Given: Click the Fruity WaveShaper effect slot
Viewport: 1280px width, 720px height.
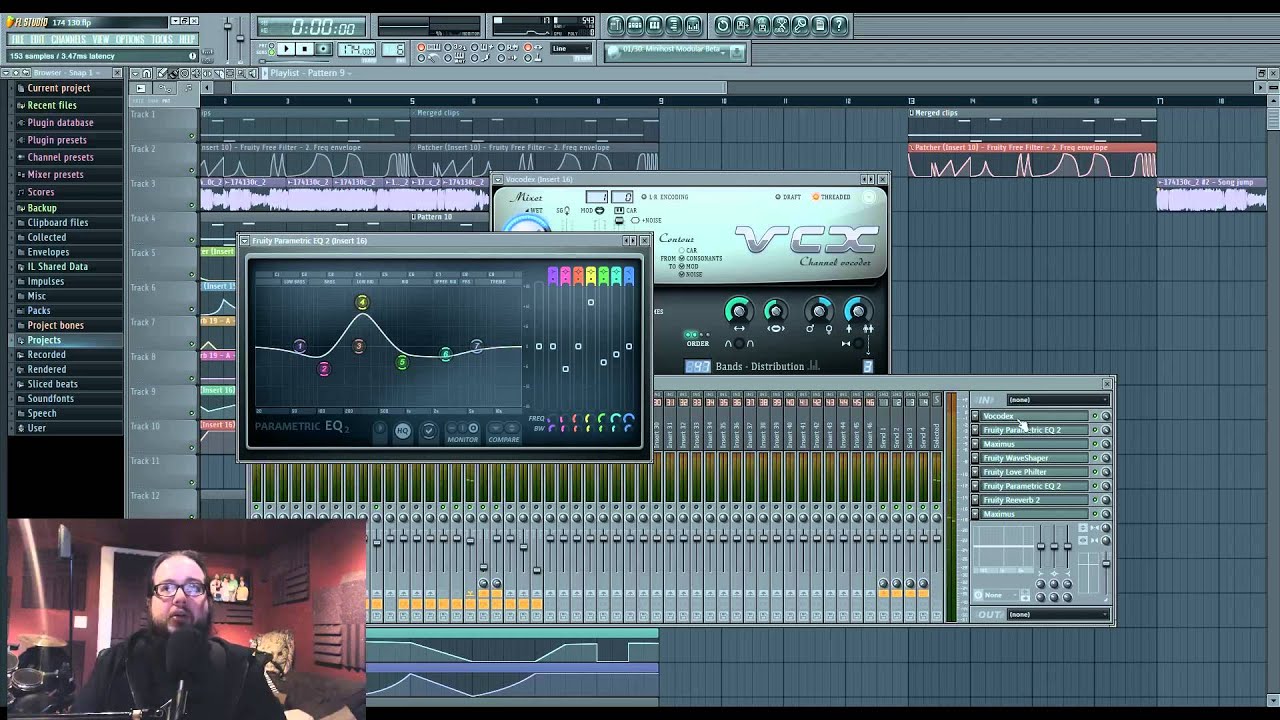Looking at the screenshot, I should [1034, 458].
